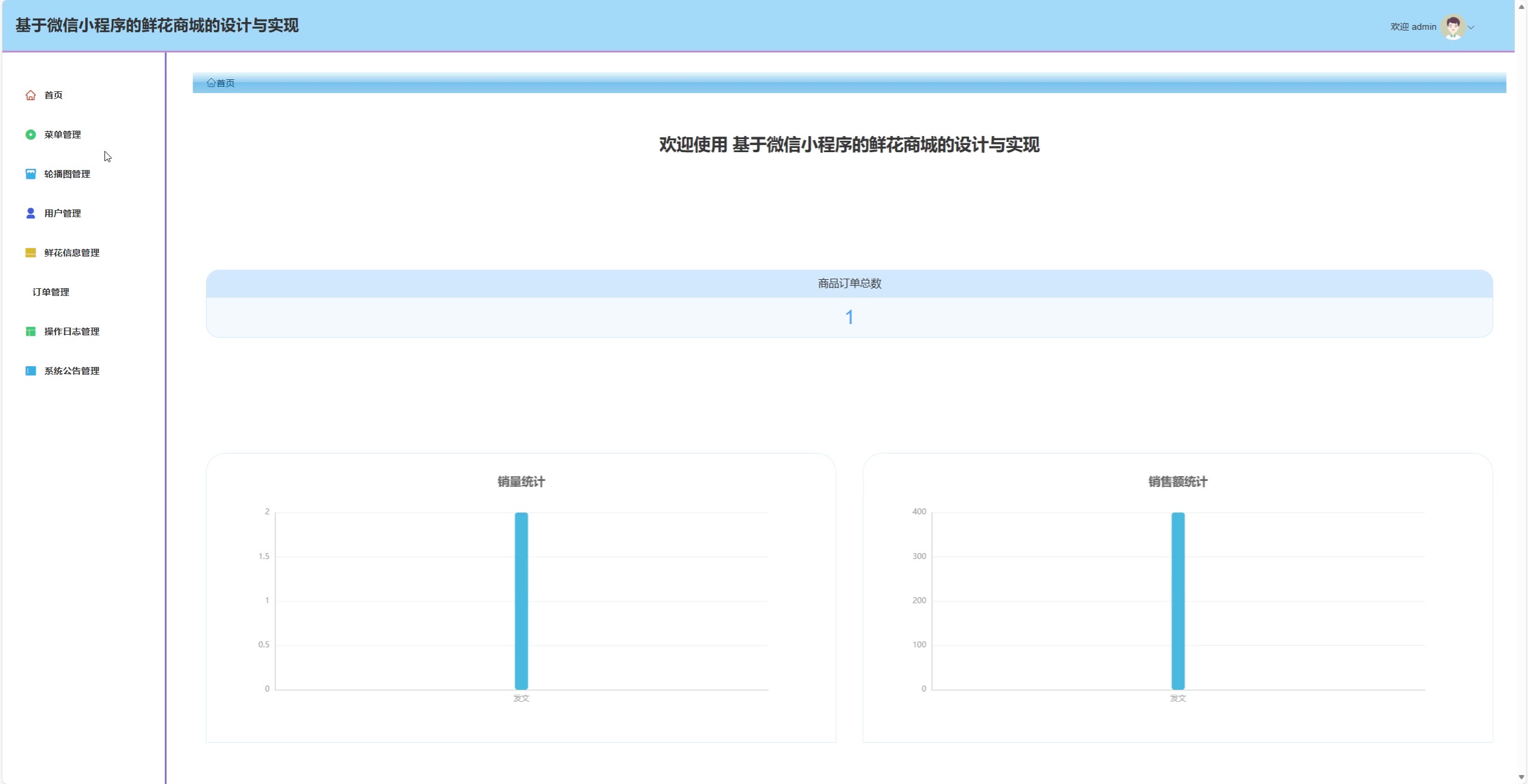Image resolution: width=1528 pixels, height=784 pixels.
Task: Click the yellow flower info management icon
Action: pos(30,253)
